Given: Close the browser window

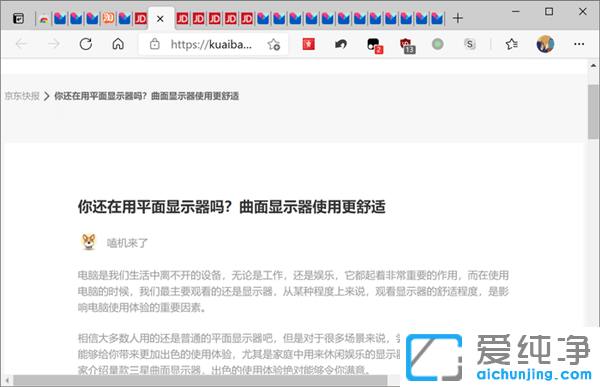Looking at the screenshot, I should pos(582,11).
